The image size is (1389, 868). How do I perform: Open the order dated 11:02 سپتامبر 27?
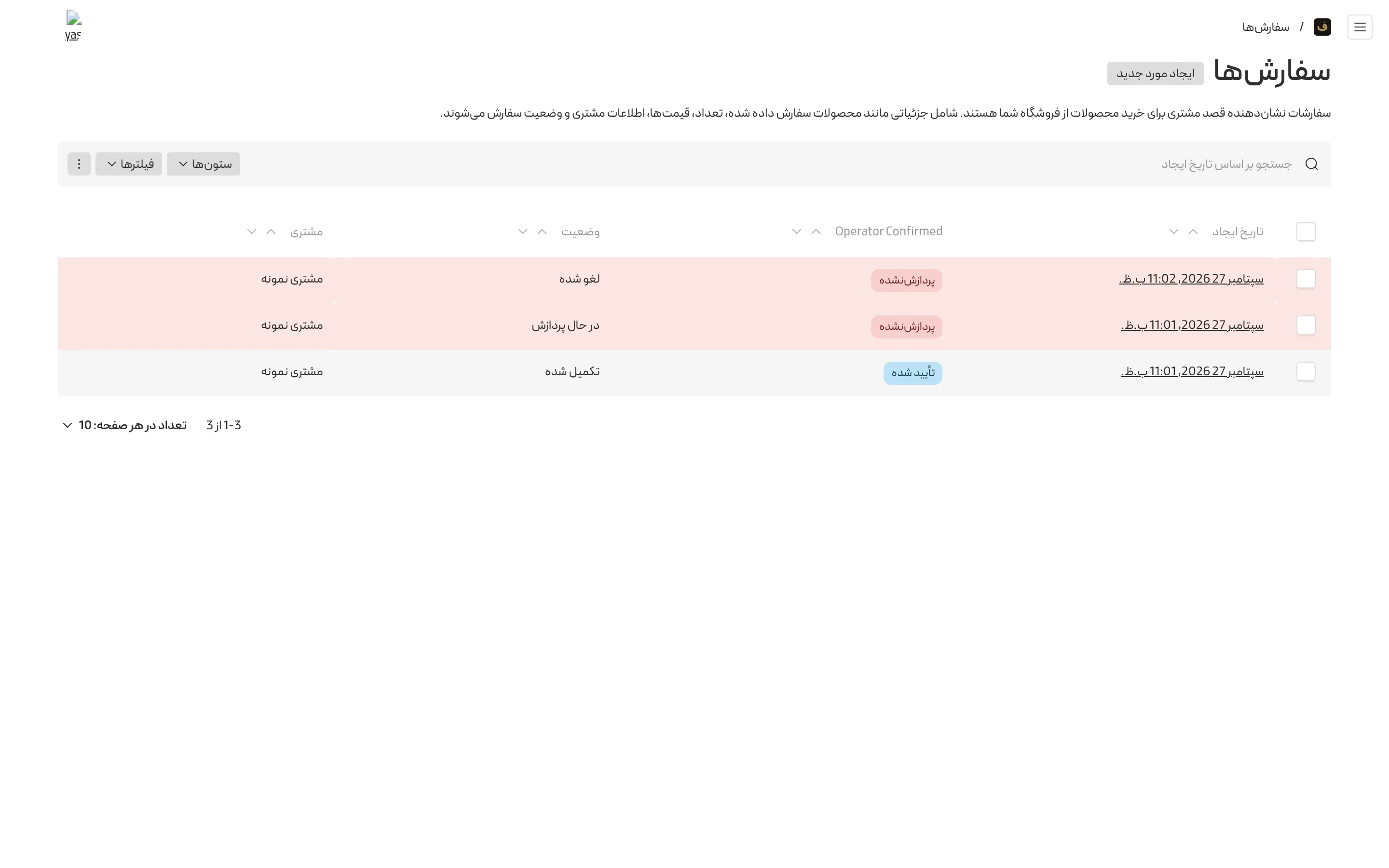point(1191,279)
